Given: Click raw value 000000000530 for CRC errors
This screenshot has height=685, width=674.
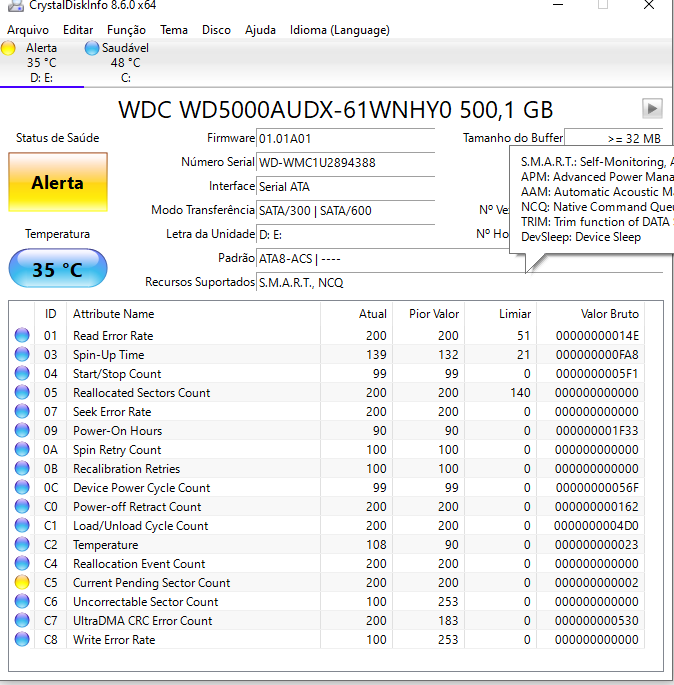Looking at the screenshot, I should pos(597,621).
